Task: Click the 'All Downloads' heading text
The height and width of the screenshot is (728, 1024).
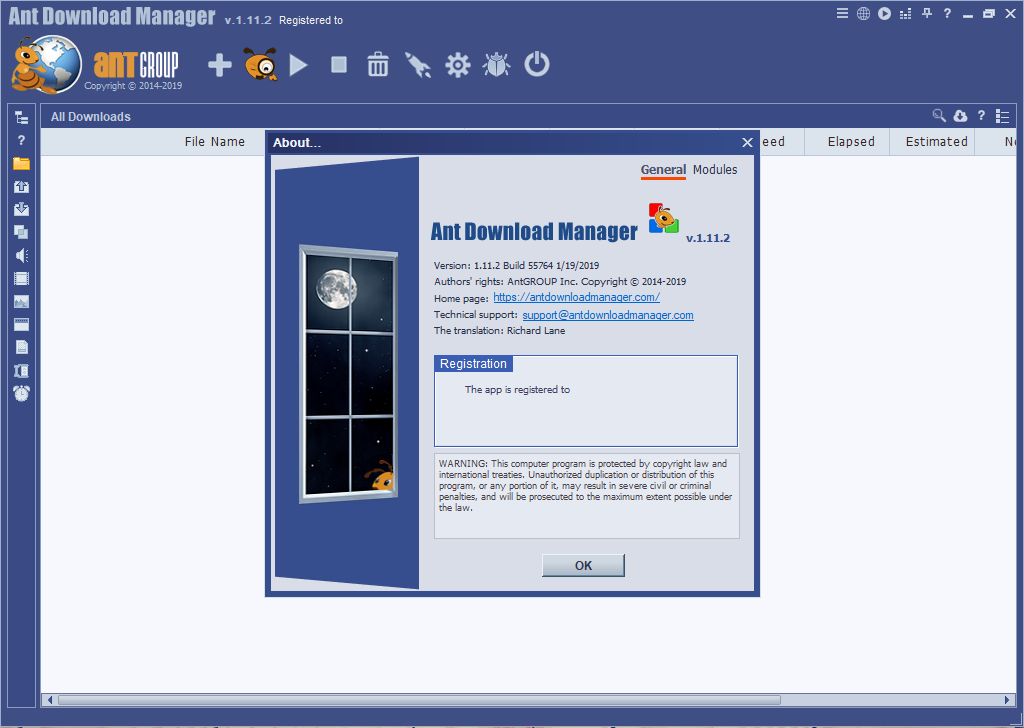Action: (91, 117)
